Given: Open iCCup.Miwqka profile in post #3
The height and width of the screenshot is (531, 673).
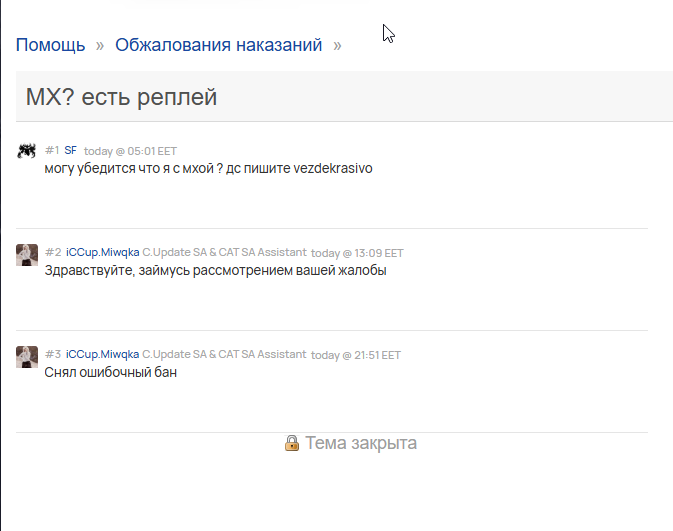Looking at the screenshot, I should pyautogui.click(x=103, y=355).
